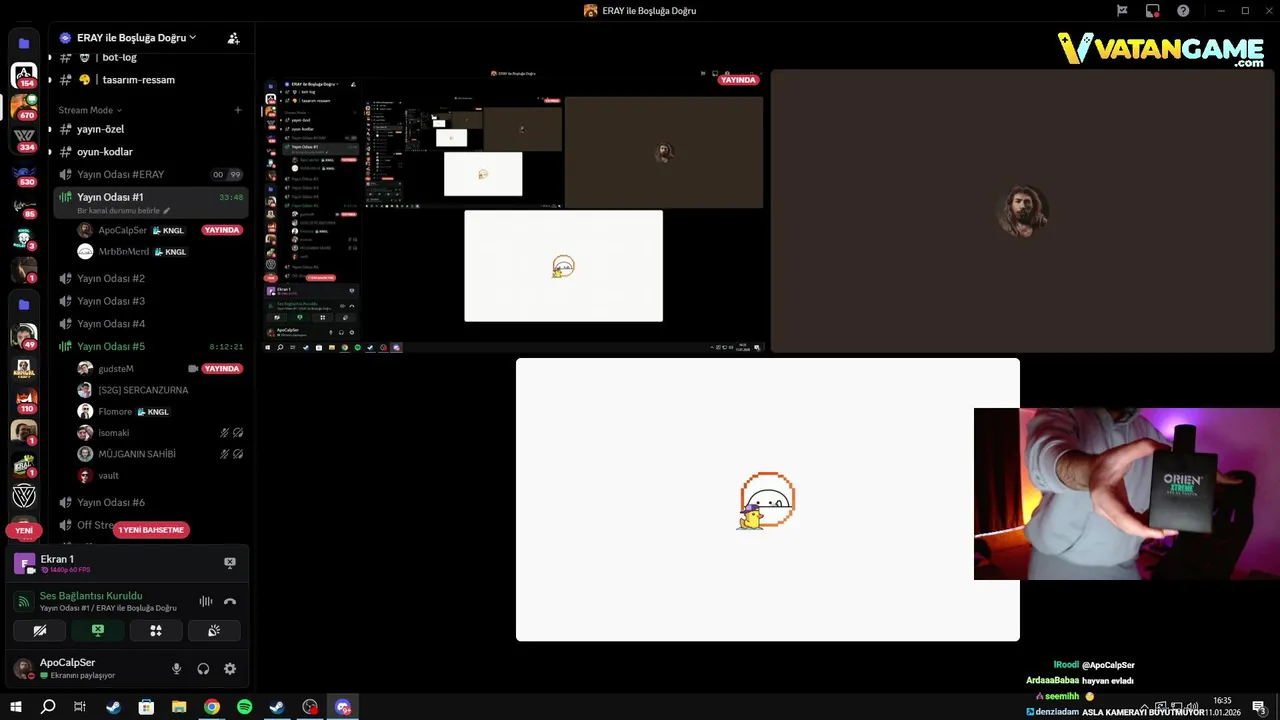Open server icon with badge 154
The height and width of the screenshot is (720, 1280).
[x=24, y=75]
